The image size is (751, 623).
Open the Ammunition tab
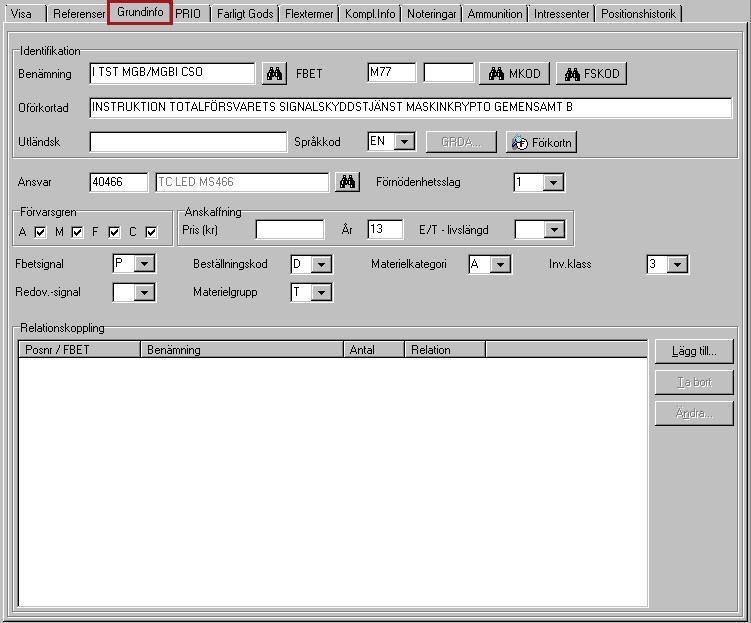tap(495, 13)
